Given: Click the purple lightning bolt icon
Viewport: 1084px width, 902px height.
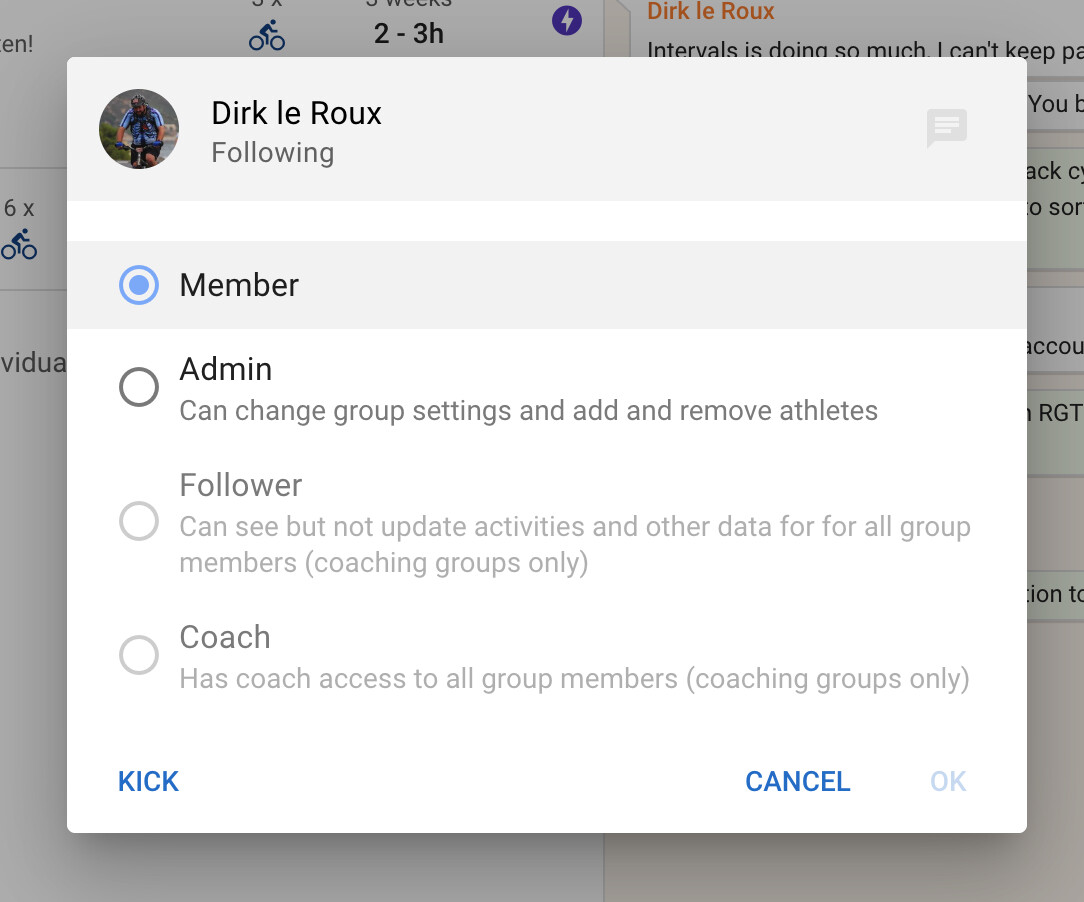Looking at the screenshot, I should tap(567, 20).
